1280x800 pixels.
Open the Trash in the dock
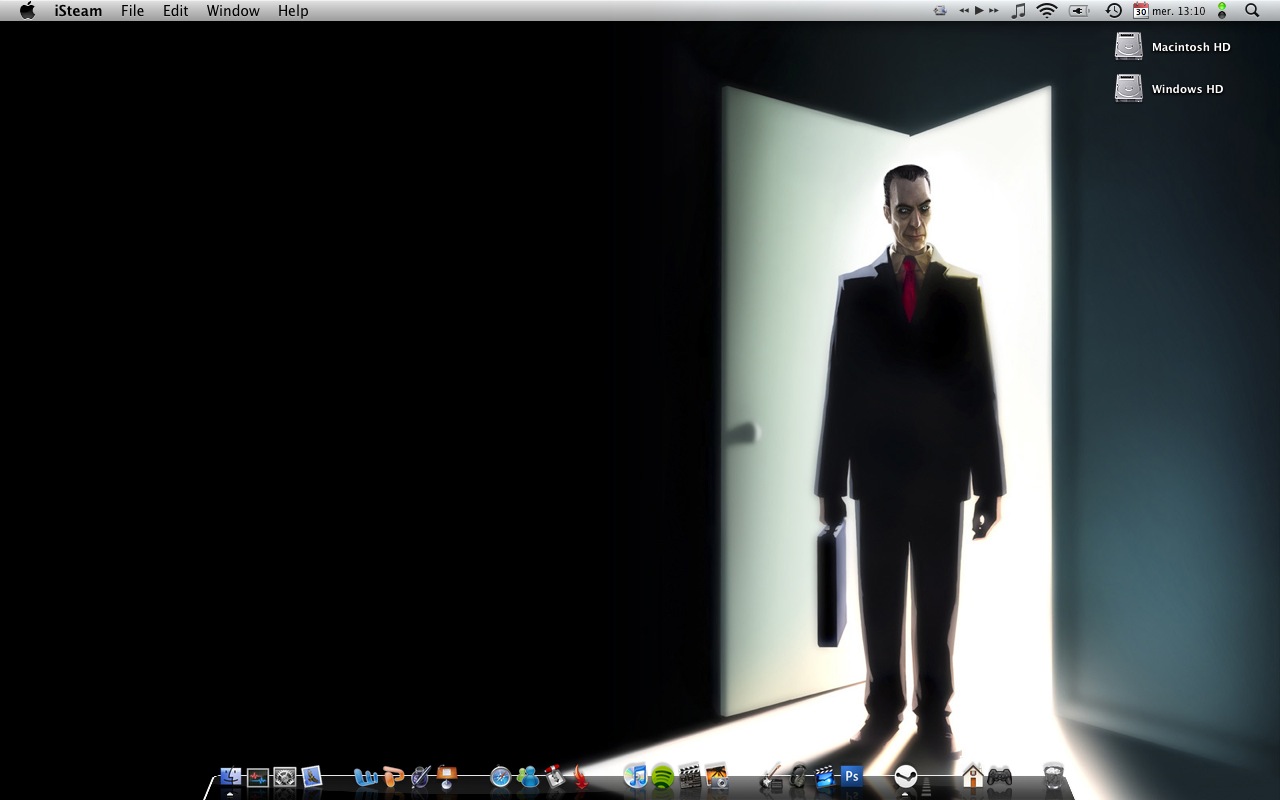coord(1053,777)
